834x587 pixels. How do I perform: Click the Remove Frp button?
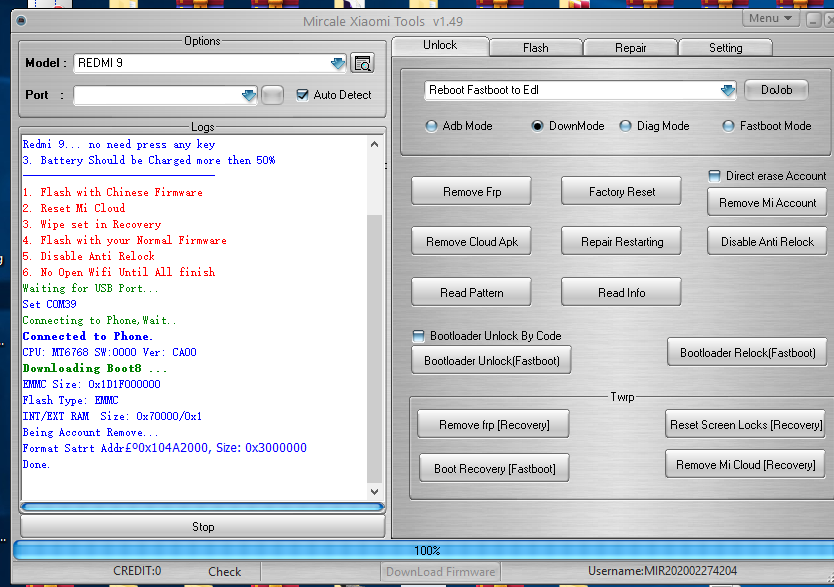[x=471, y=191]
